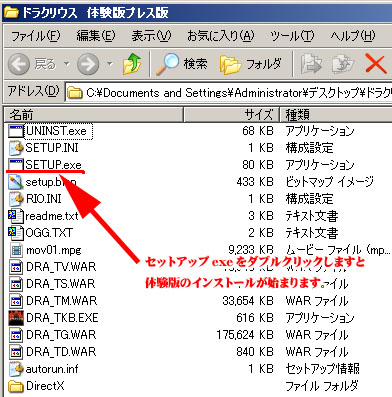Click the SETUP.INI file name
Image resolution: width=392 pixels, height=397 pixels.
pyautogui.click(x=52, y=148)
